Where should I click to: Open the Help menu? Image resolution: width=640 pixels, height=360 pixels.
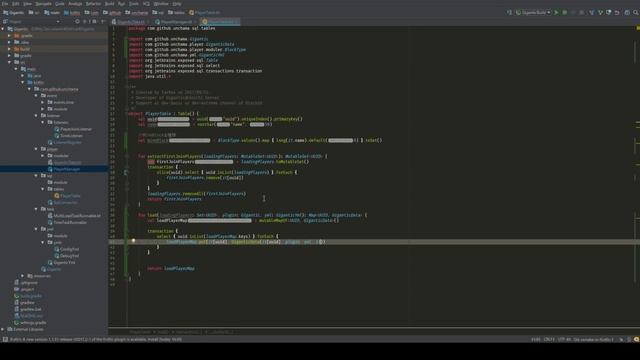coord(177,4)
